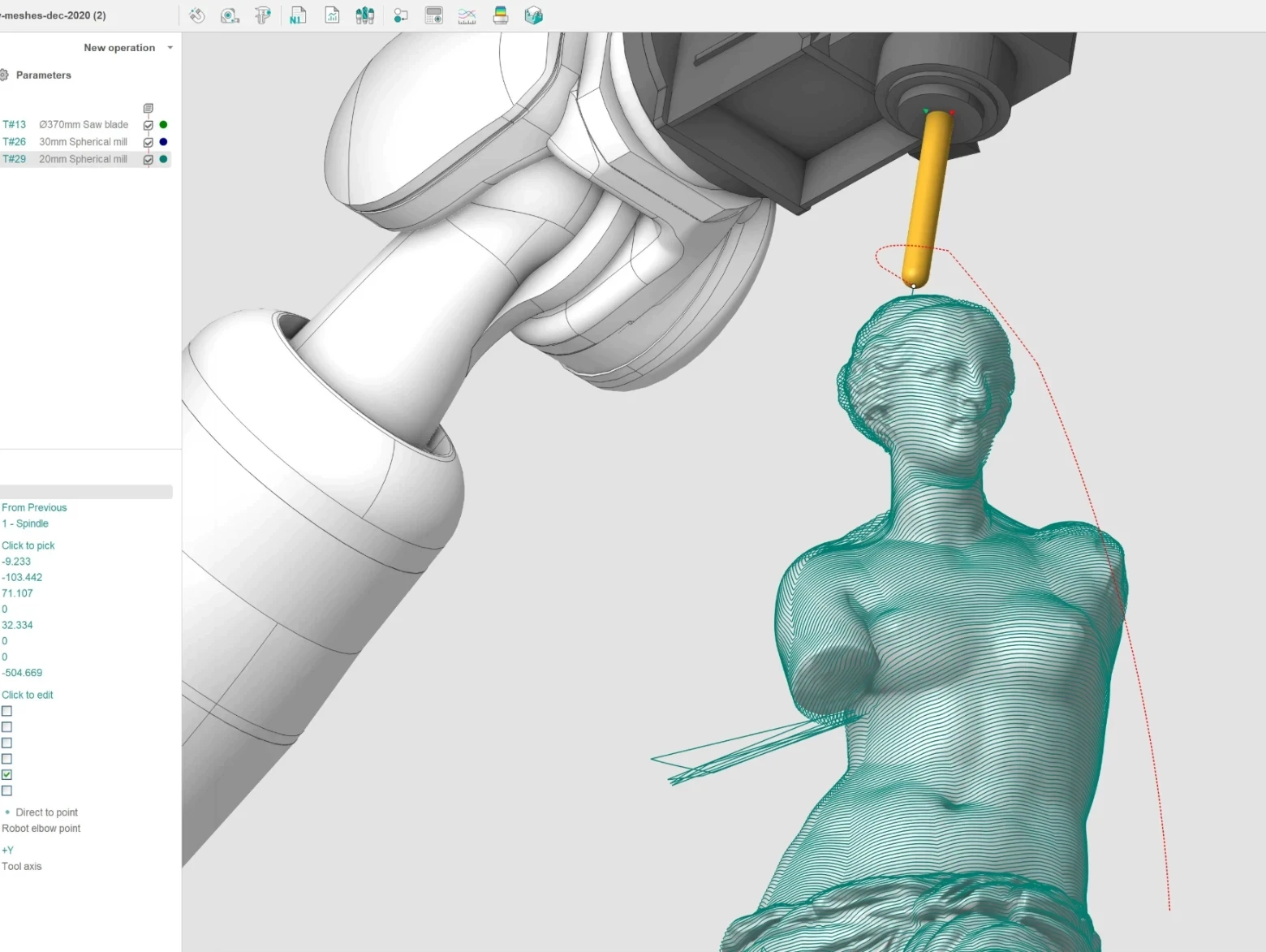Viewport: 1266px width, 952px height.
Task: Uncheck the ticked checkbox under Click to edit
Action: pyautogui.click(x=6, y=775)
